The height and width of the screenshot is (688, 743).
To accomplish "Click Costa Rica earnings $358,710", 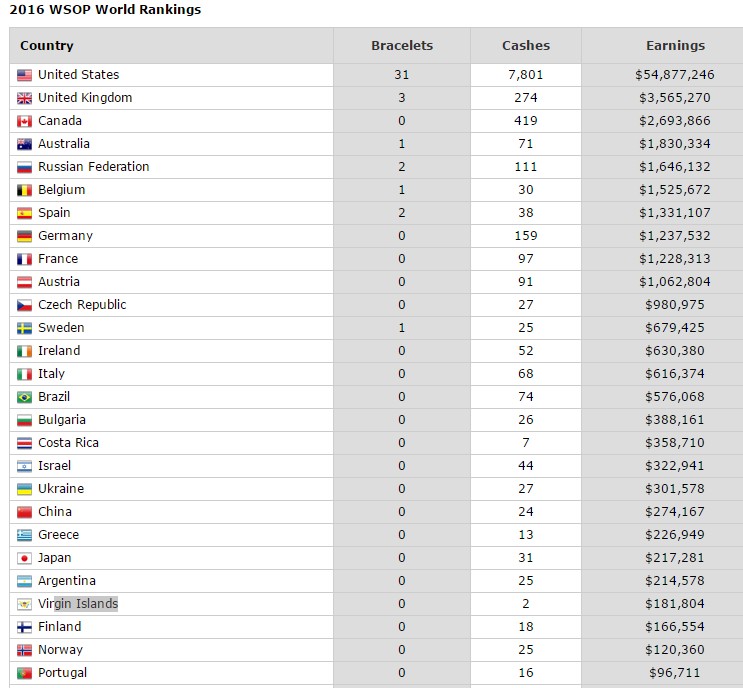I will pyautogui.click(x=675, y=443).
